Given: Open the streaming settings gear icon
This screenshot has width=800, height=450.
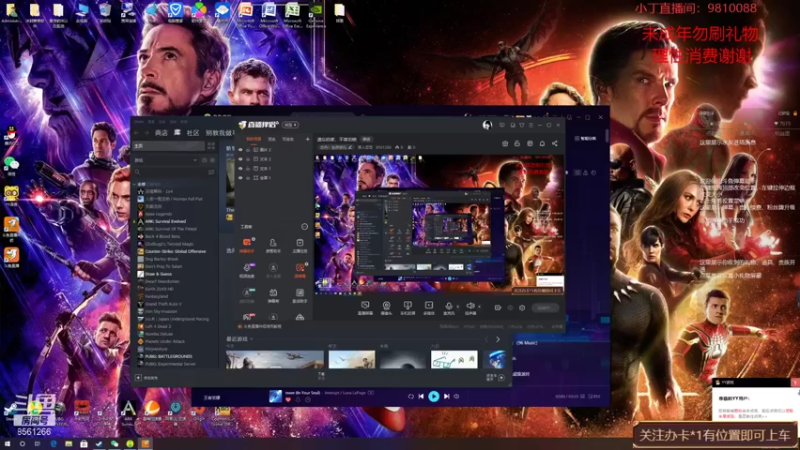Looking at the screenshot, I should pyautogui.click(x=522, y=308).
